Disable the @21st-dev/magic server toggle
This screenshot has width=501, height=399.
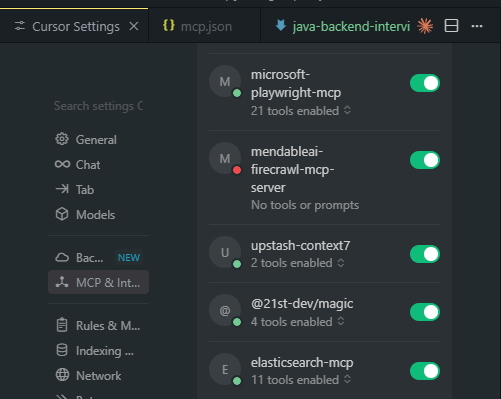(425, 312)
